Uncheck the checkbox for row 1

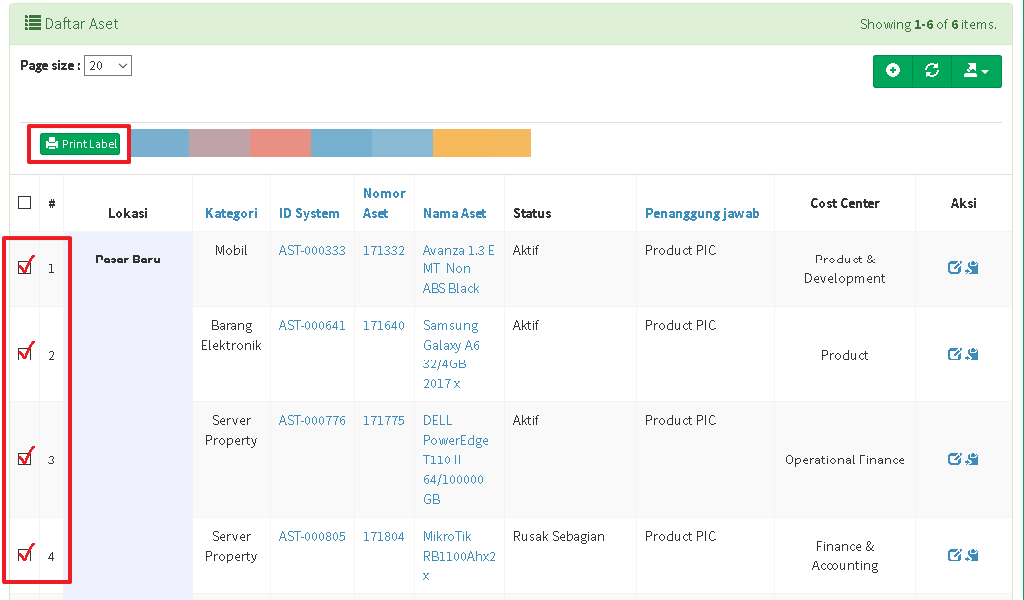pyautogui.click(x=25, y=267)
